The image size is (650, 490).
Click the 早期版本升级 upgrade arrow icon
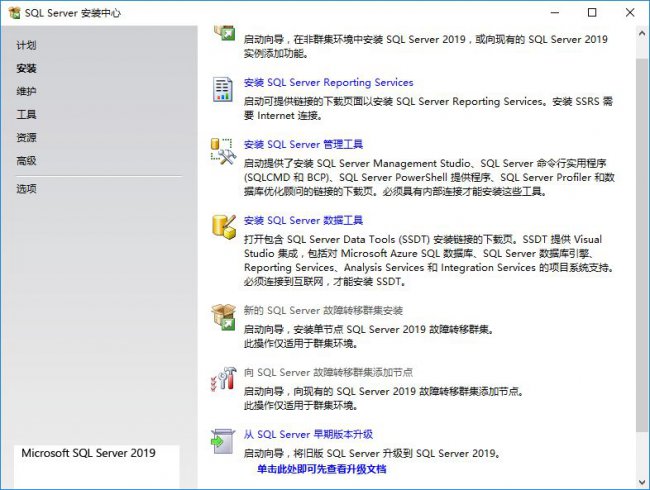point(223,441)
